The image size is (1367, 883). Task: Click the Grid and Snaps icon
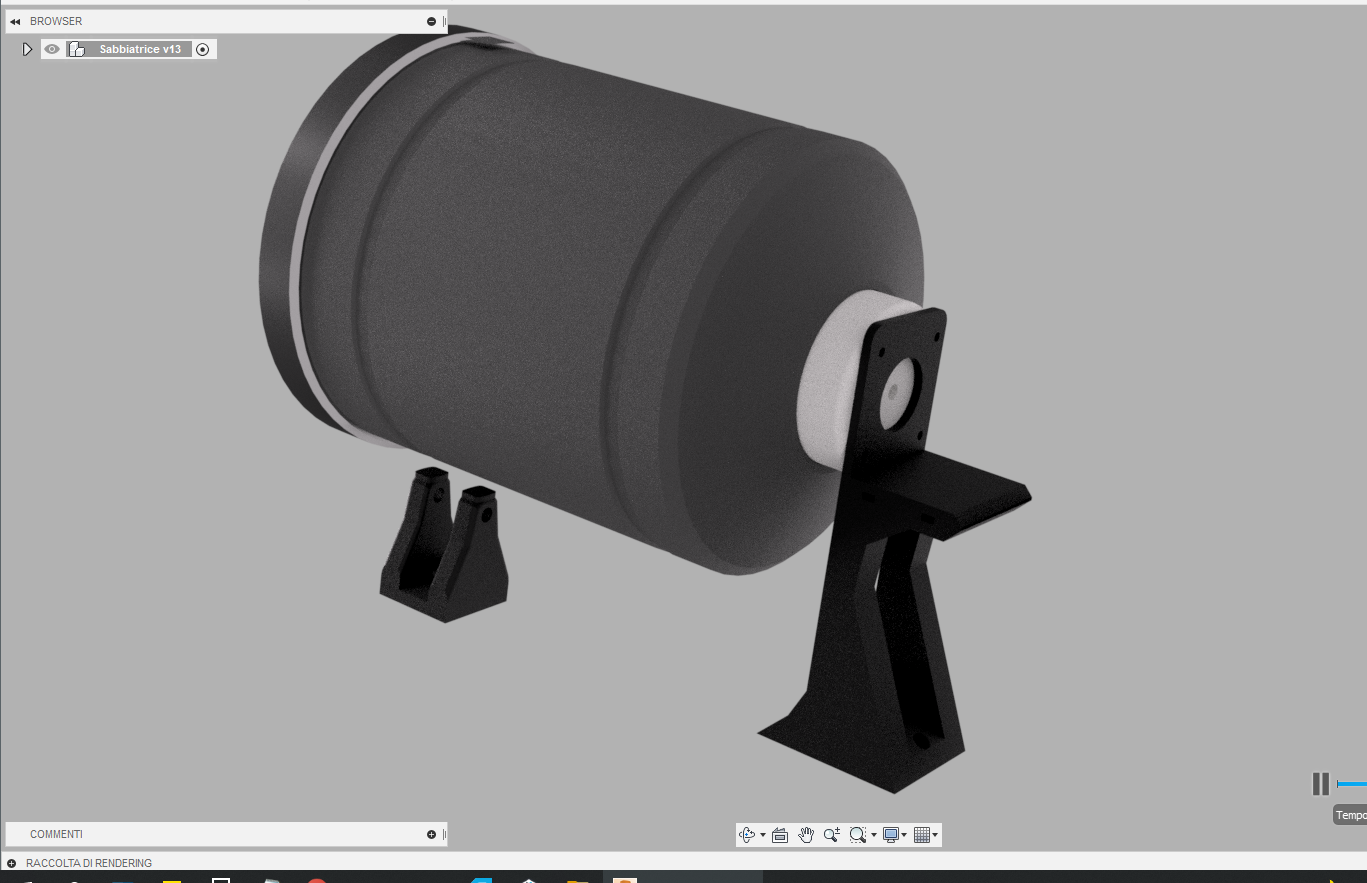coord(922,835)
